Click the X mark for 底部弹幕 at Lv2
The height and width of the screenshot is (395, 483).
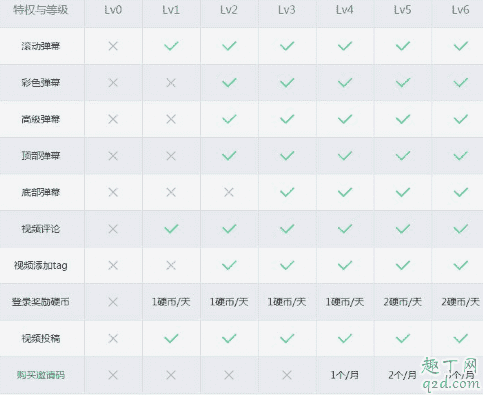coord(229,192)
